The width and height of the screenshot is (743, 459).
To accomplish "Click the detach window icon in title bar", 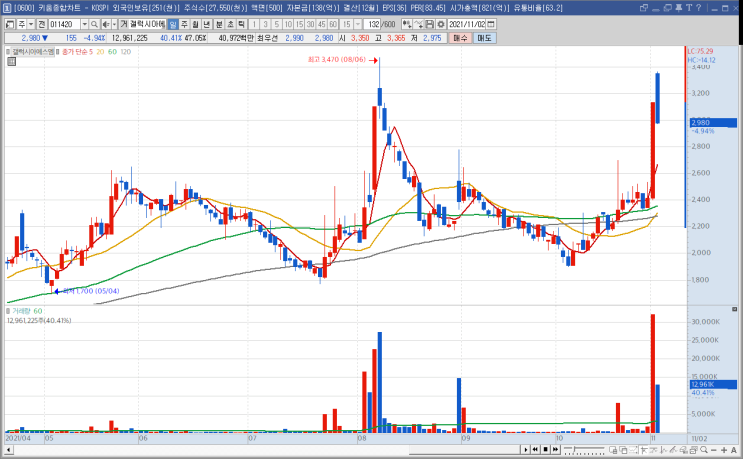I will click(x=643, y=8).
